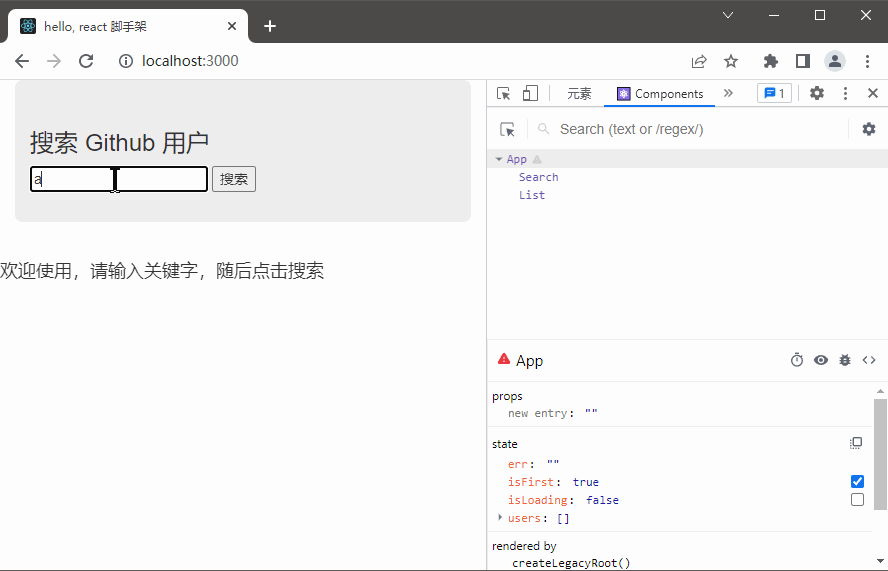Screen dimensions: 888x571
Task: Click the 搜索 button
Action: (x=234, y=179)
